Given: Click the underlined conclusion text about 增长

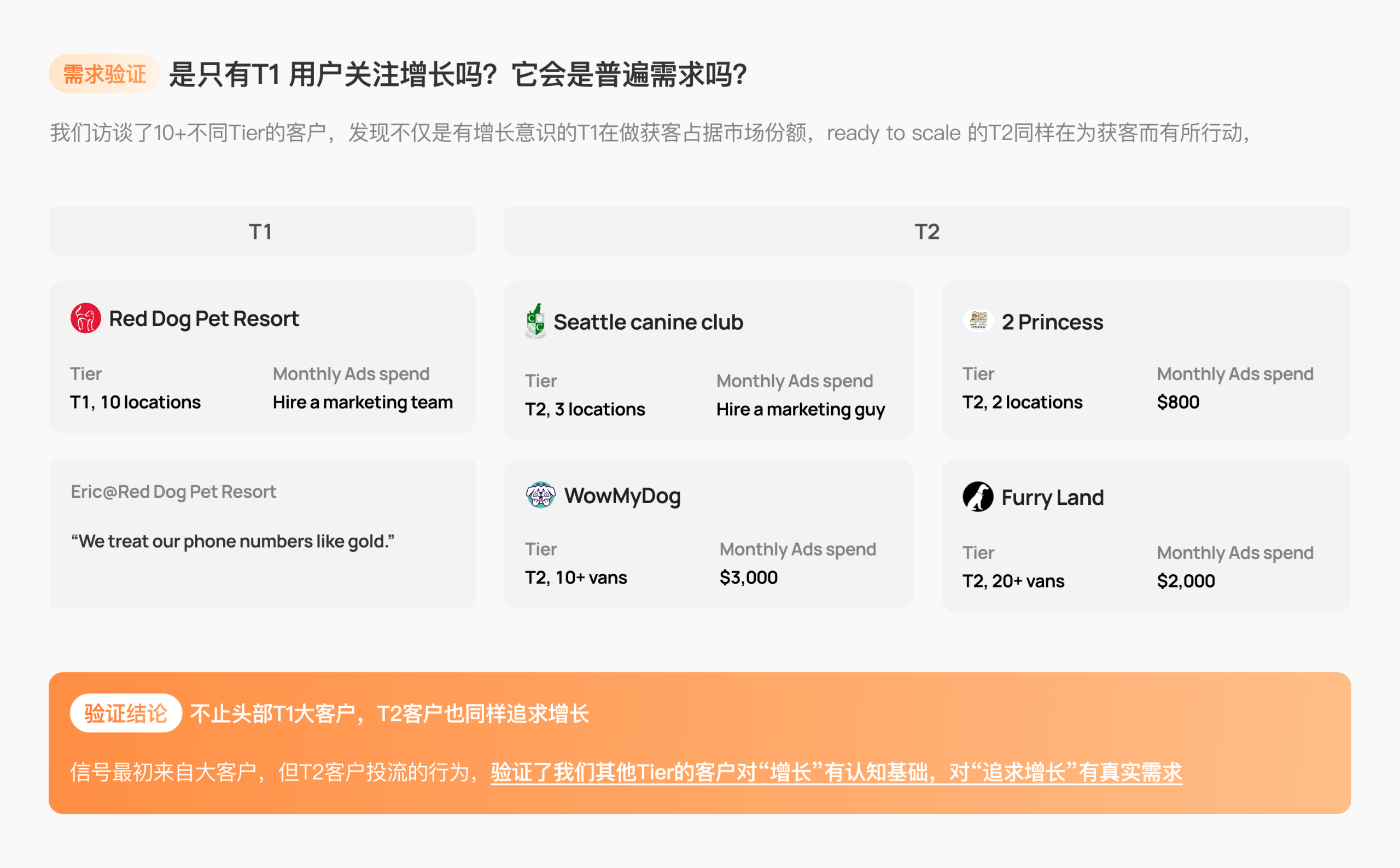Looking at the screenshot, I should point(836,773).
